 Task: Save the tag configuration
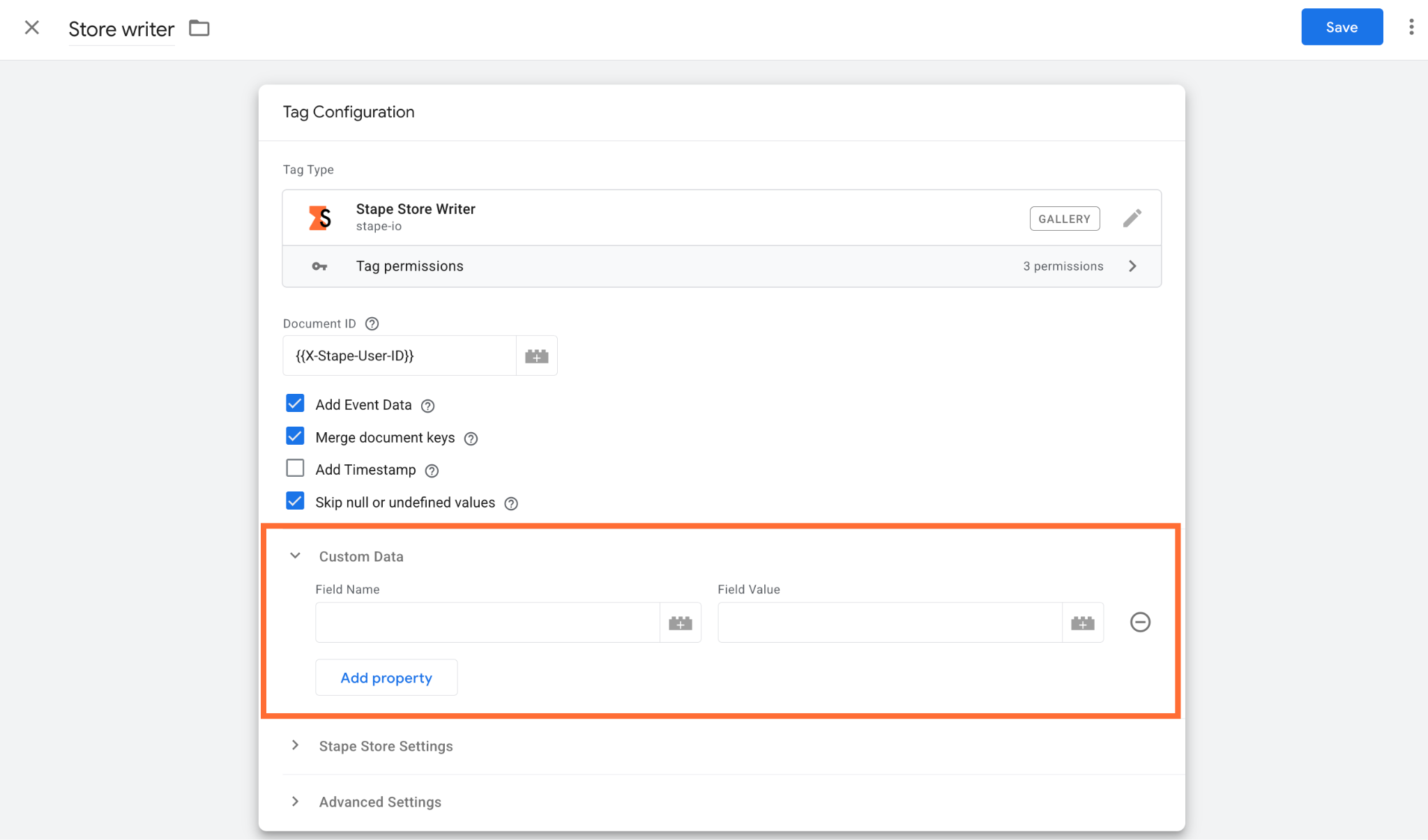click(1342, 27)
